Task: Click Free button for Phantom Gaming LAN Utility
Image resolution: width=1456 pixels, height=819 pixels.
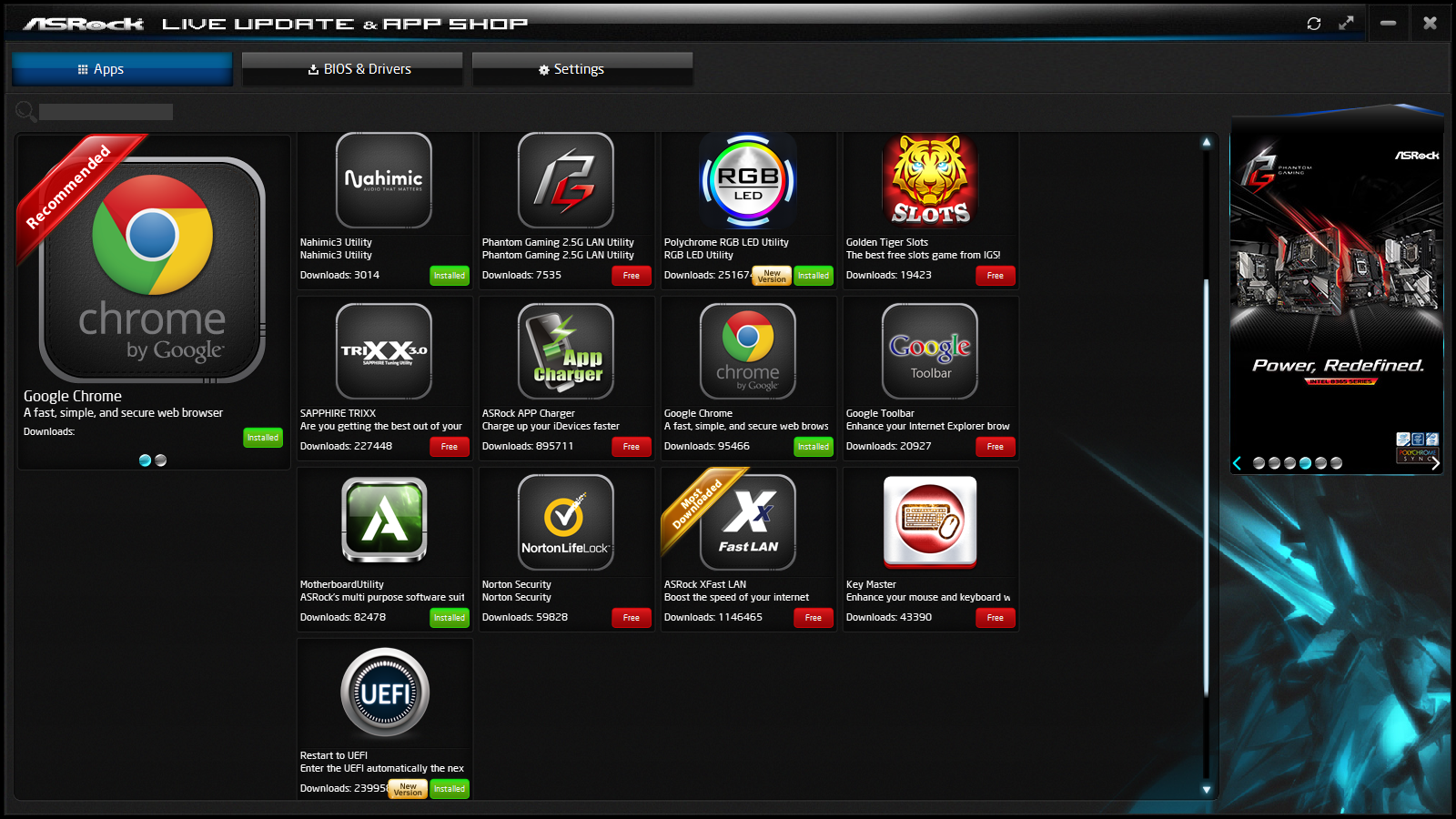Action: (632, 276)
